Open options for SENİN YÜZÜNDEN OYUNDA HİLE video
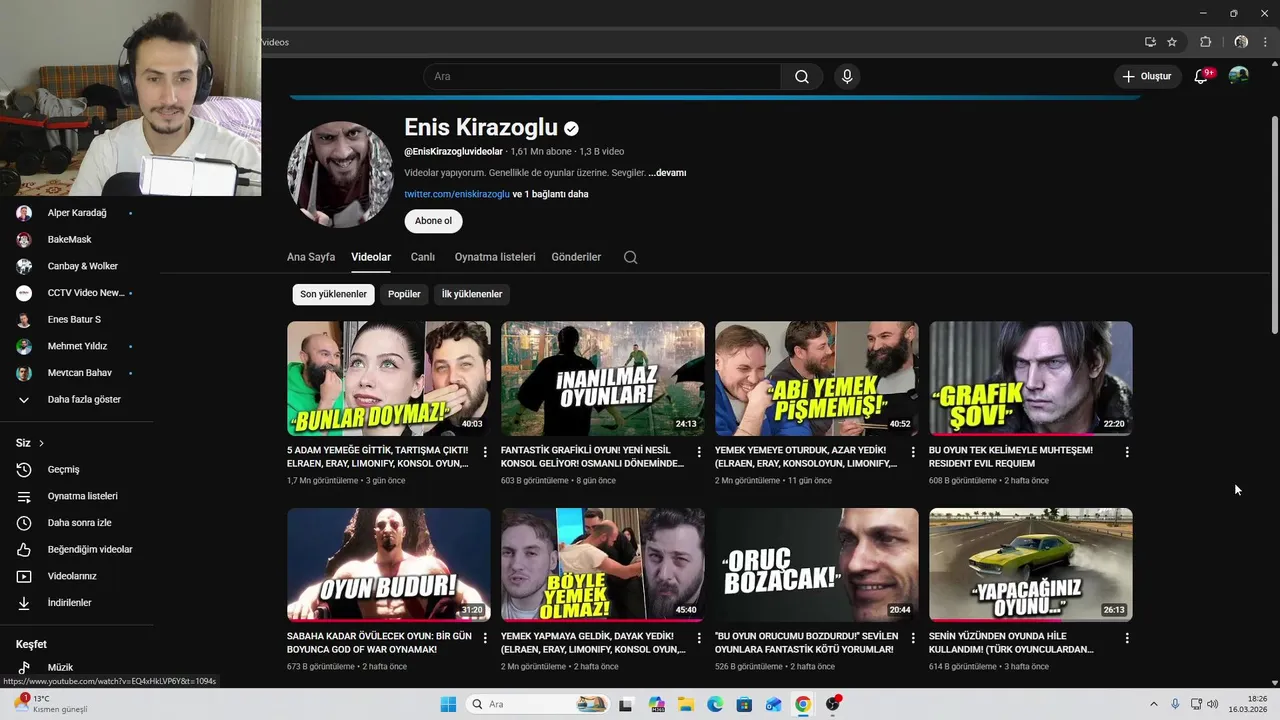Image resolution: width=1280 pixels, height=720 pixels. point(1127,638)
